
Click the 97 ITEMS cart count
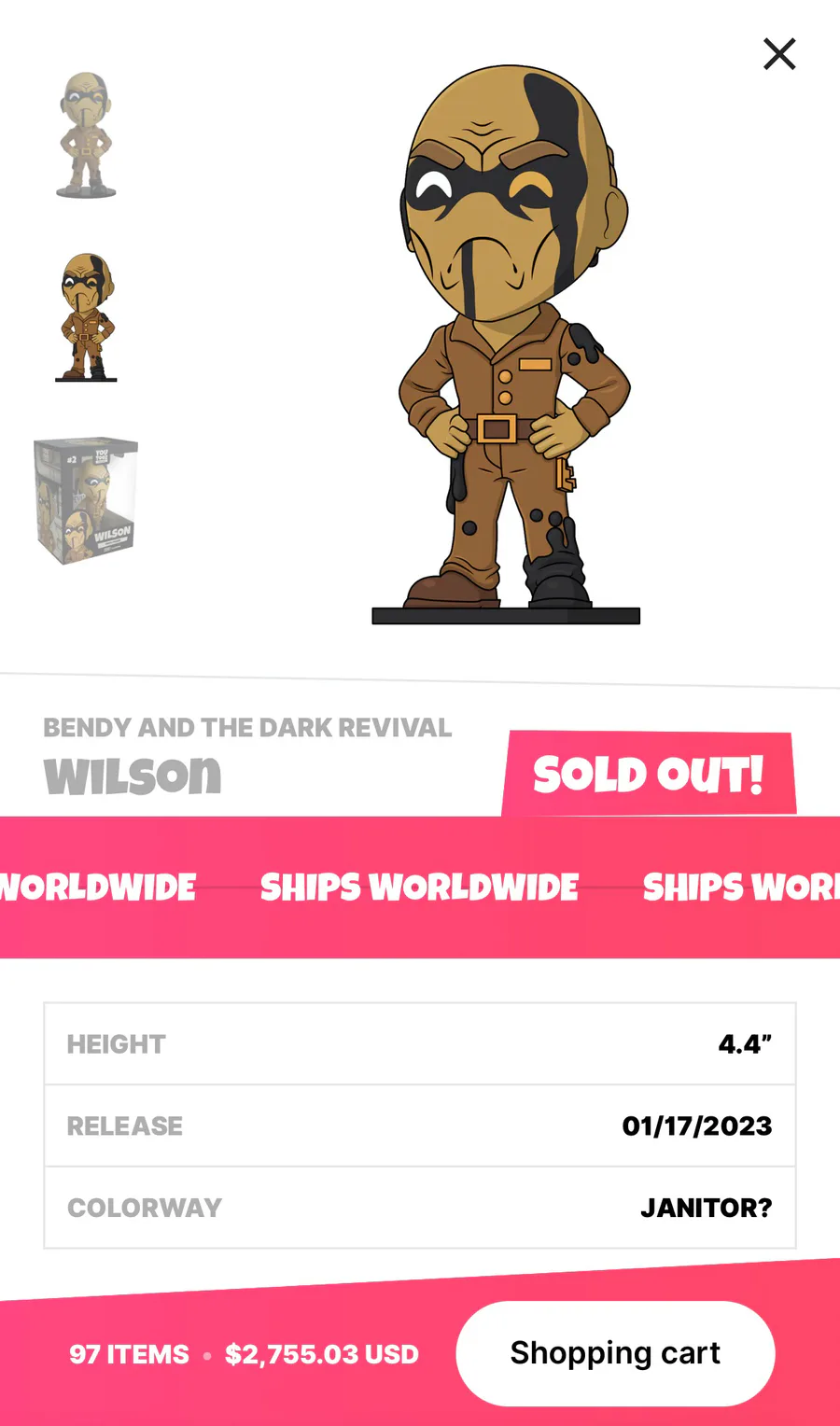(x=129, y=1354)
